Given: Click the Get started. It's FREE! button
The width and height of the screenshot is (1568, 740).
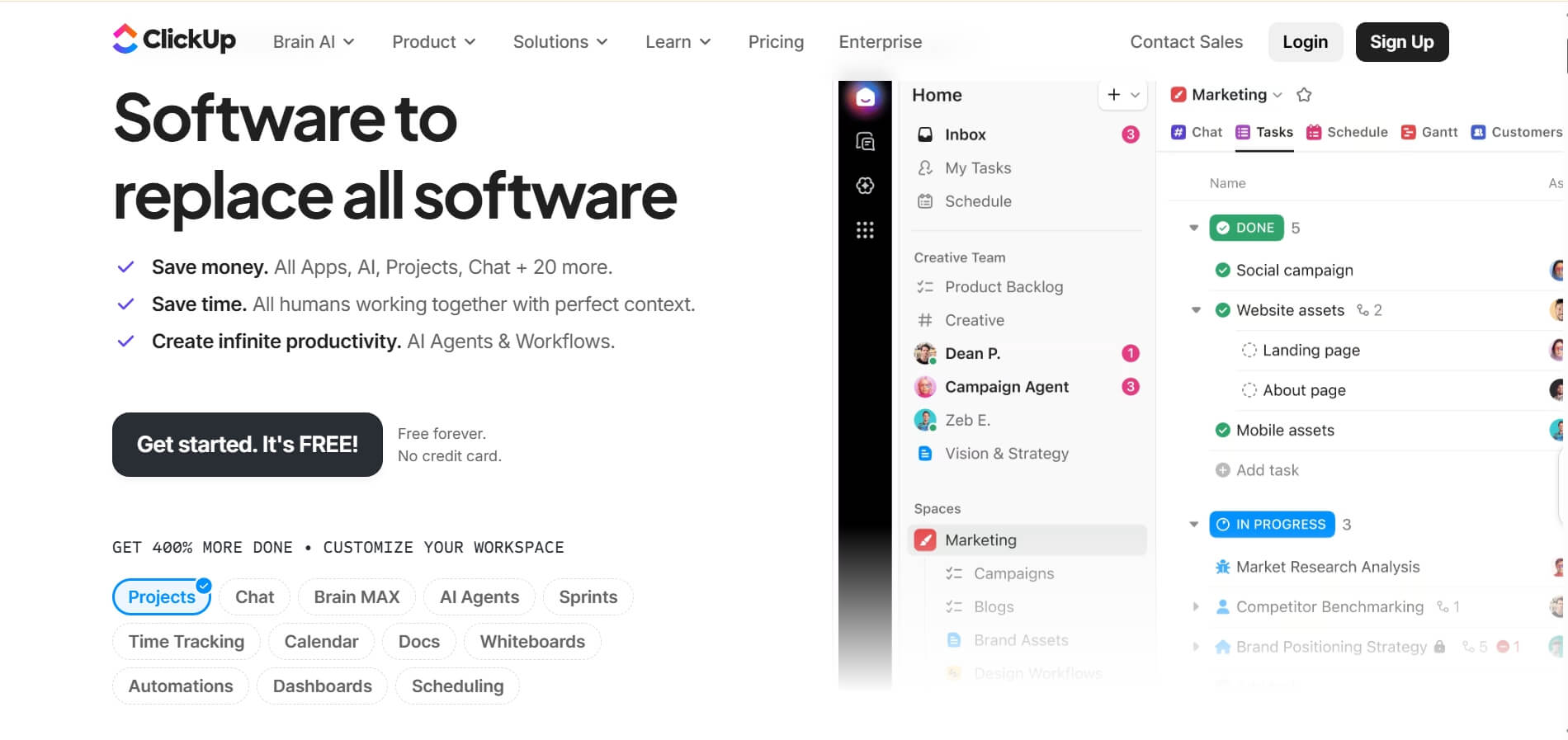Looking at the screenshot, I should [x=247, y=445].
